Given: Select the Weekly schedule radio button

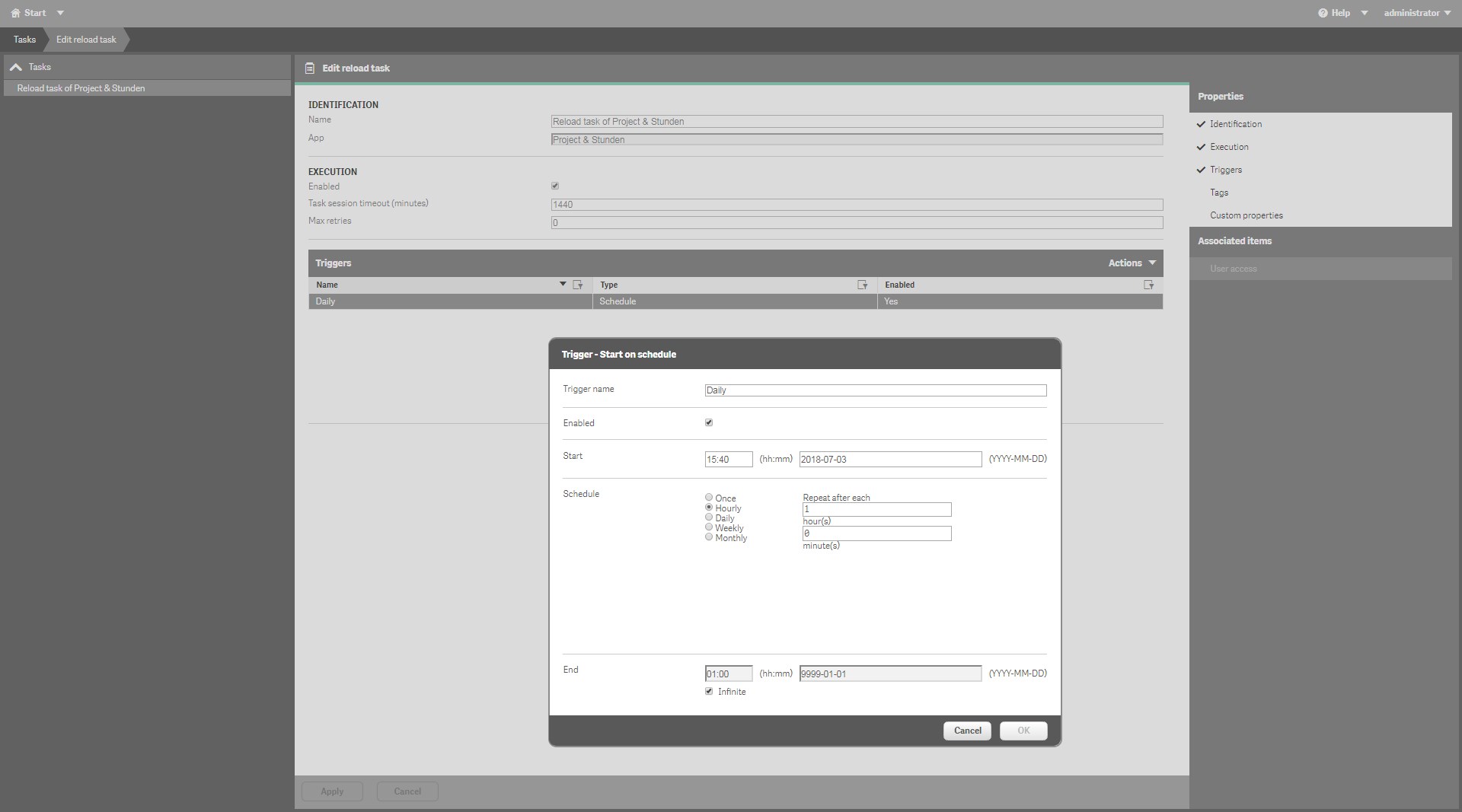Looking at the screenshot, I should point(709,527).
